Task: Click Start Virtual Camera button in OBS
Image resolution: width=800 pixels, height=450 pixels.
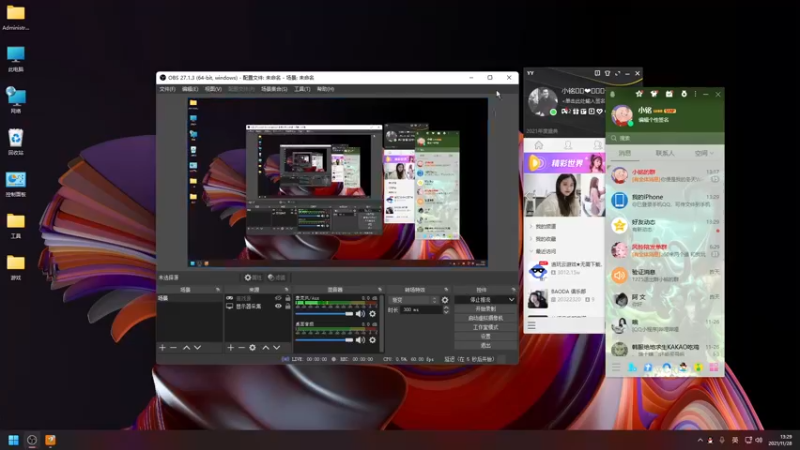Action: click(x=485, y=318)
